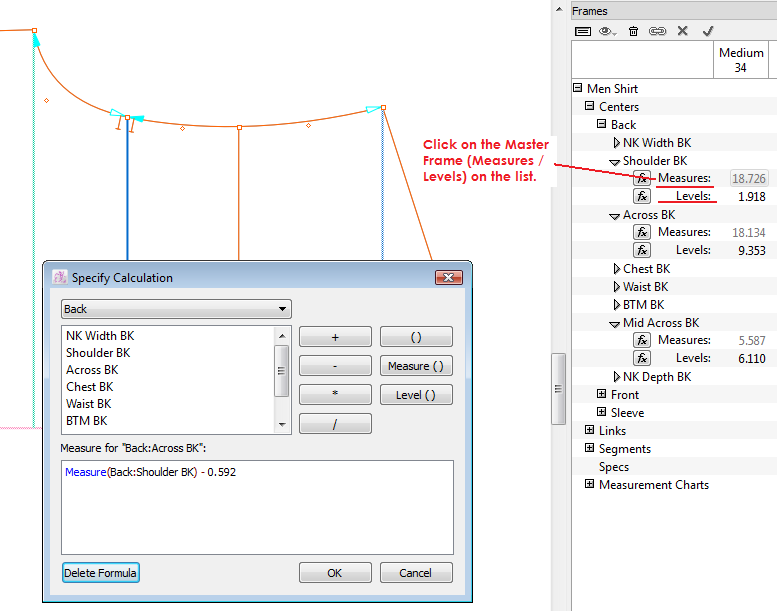Open the Back category dropdown
The height and width of the screenshot is (611, 777).
tap(175, 310)
